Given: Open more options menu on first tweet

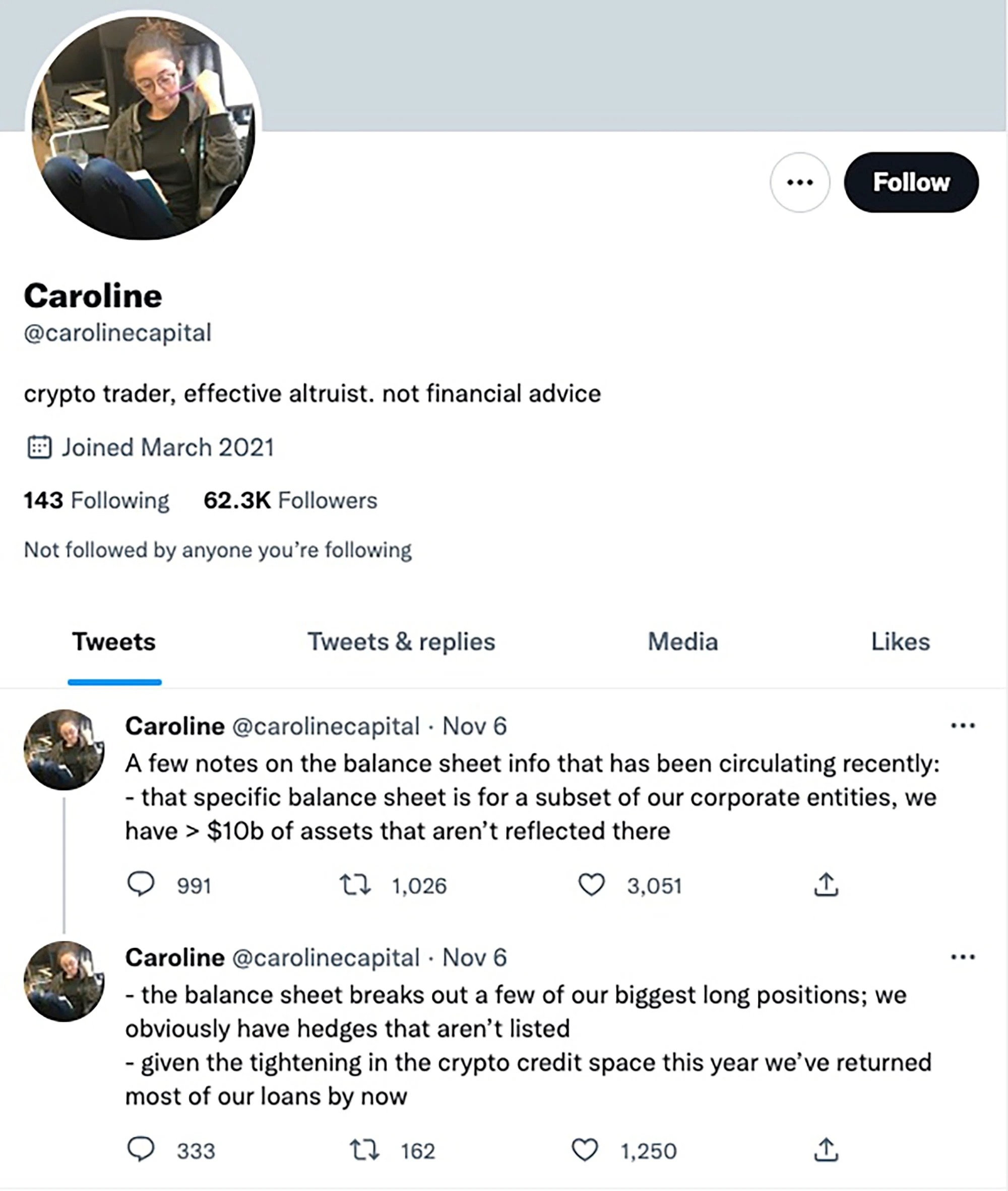Looking at the screenshot, I should click(963, 726).
